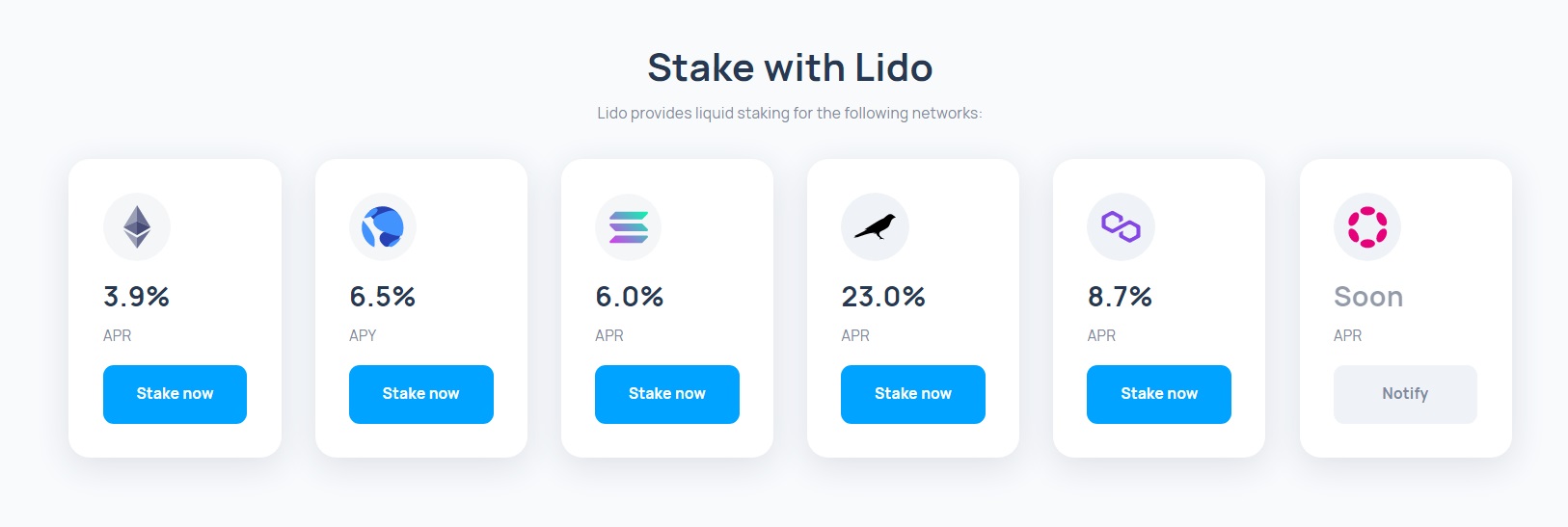Click the 3.9% rate text

[136, 297]
